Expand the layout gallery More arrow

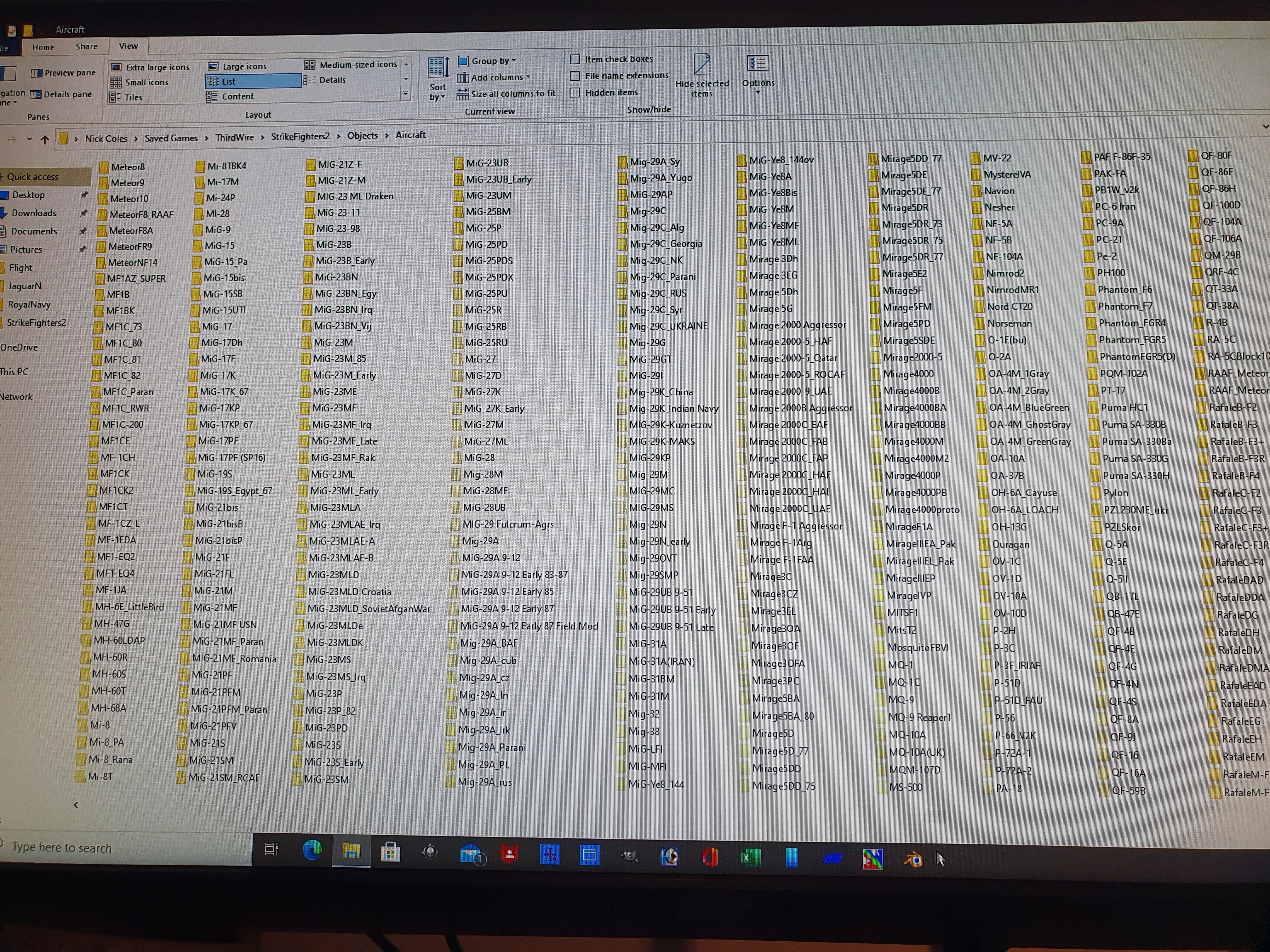click(406, 93)
